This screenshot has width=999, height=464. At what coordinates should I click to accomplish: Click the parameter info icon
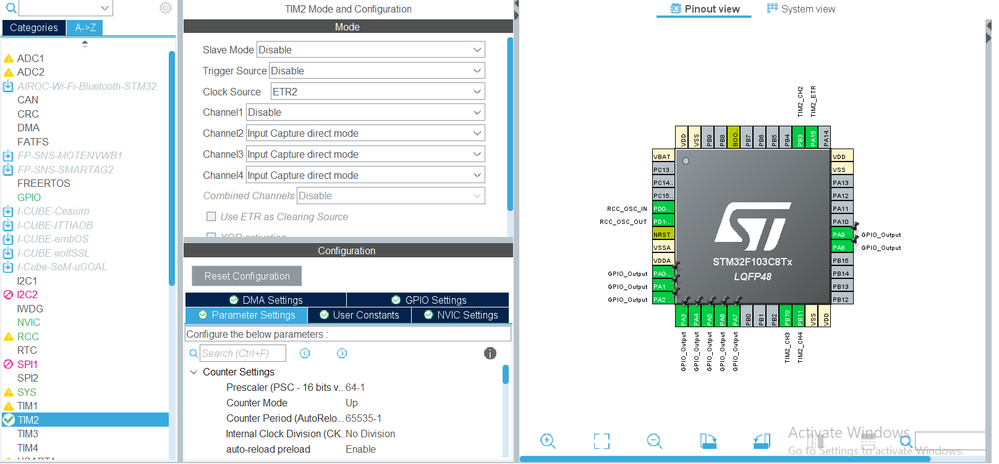490,353
